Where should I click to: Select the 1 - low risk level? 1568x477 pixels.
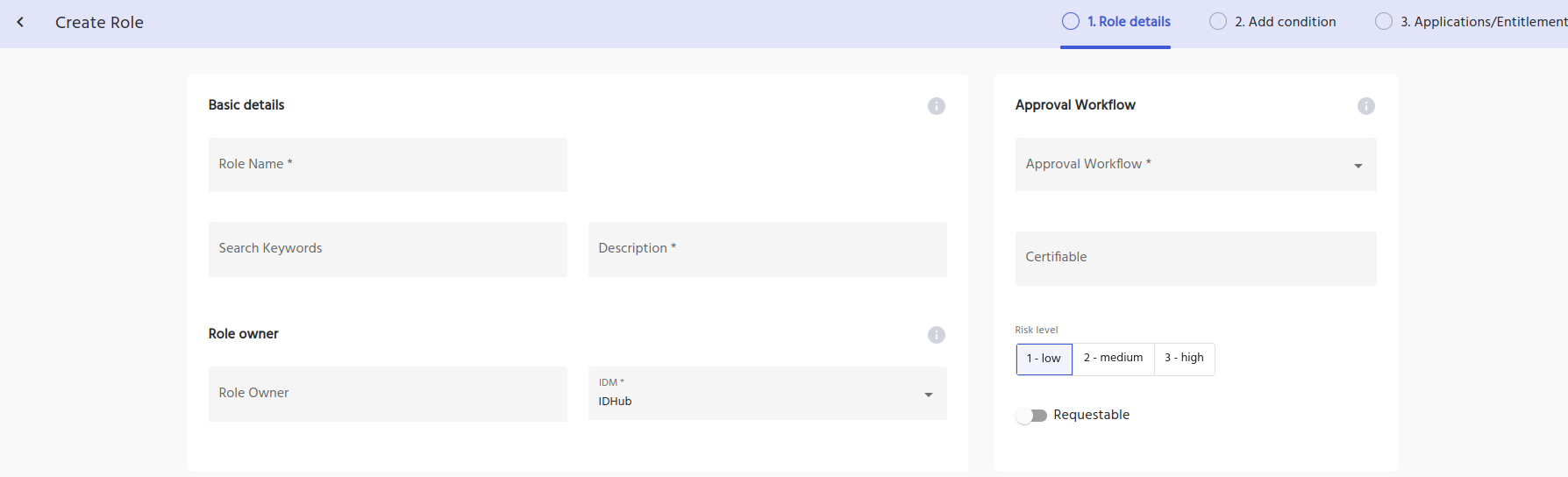(x=1044, y=359)
